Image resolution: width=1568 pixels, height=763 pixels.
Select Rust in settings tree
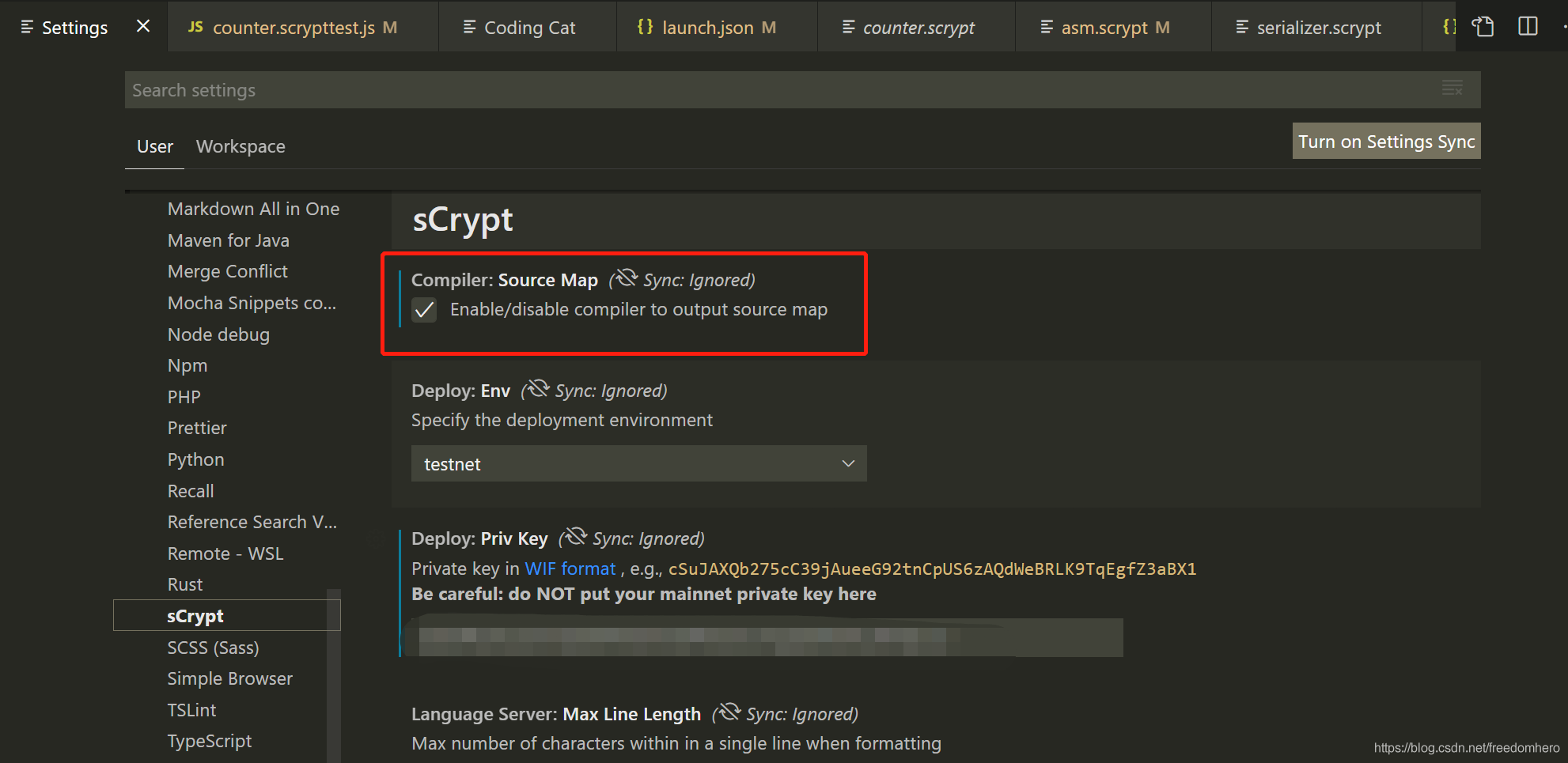coord(185,584)
